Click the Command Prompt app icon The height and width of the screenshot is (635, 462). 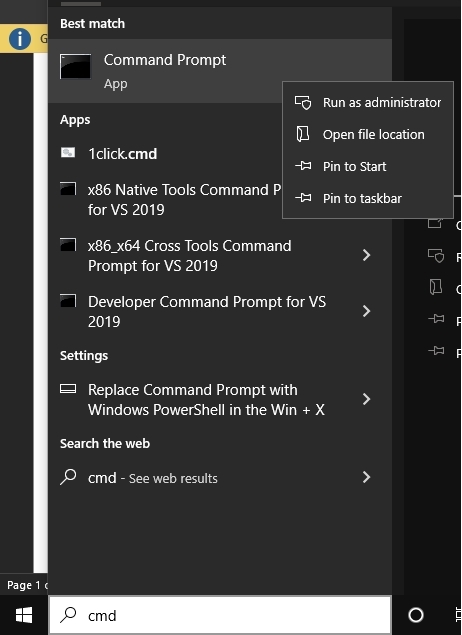75,66
